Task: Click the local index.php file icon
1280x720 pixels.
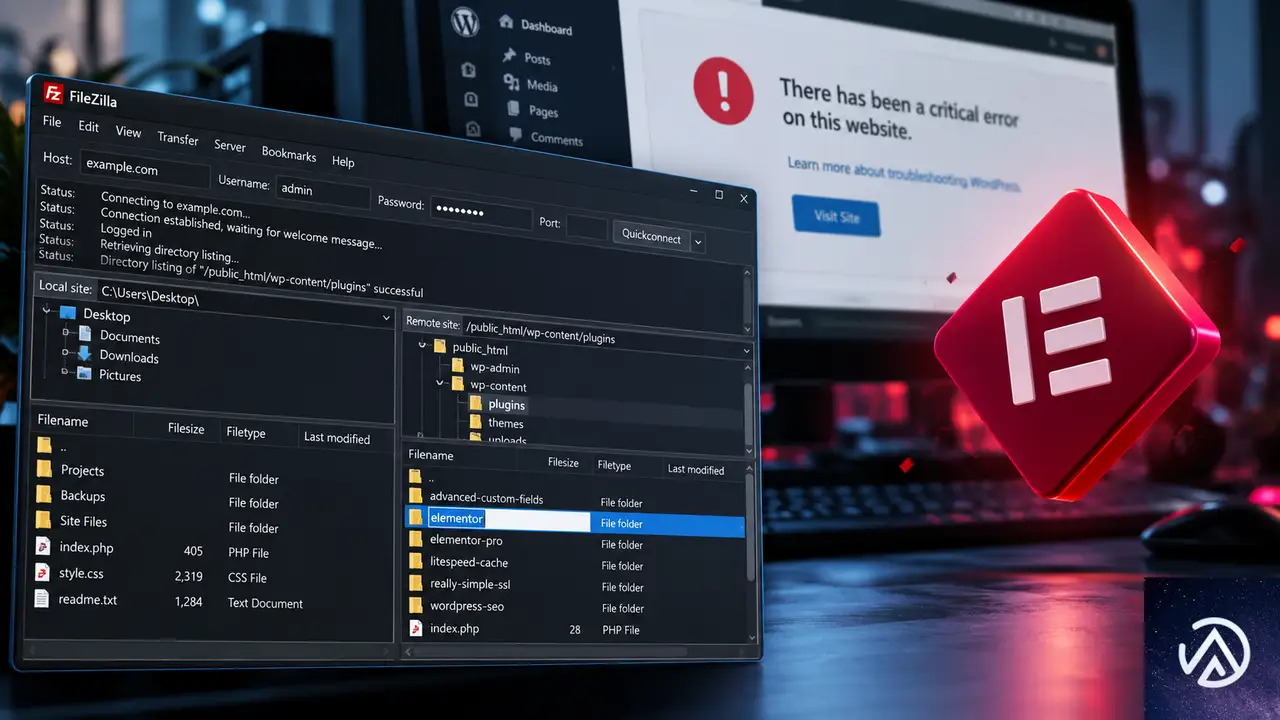Action: coord(43,546)
